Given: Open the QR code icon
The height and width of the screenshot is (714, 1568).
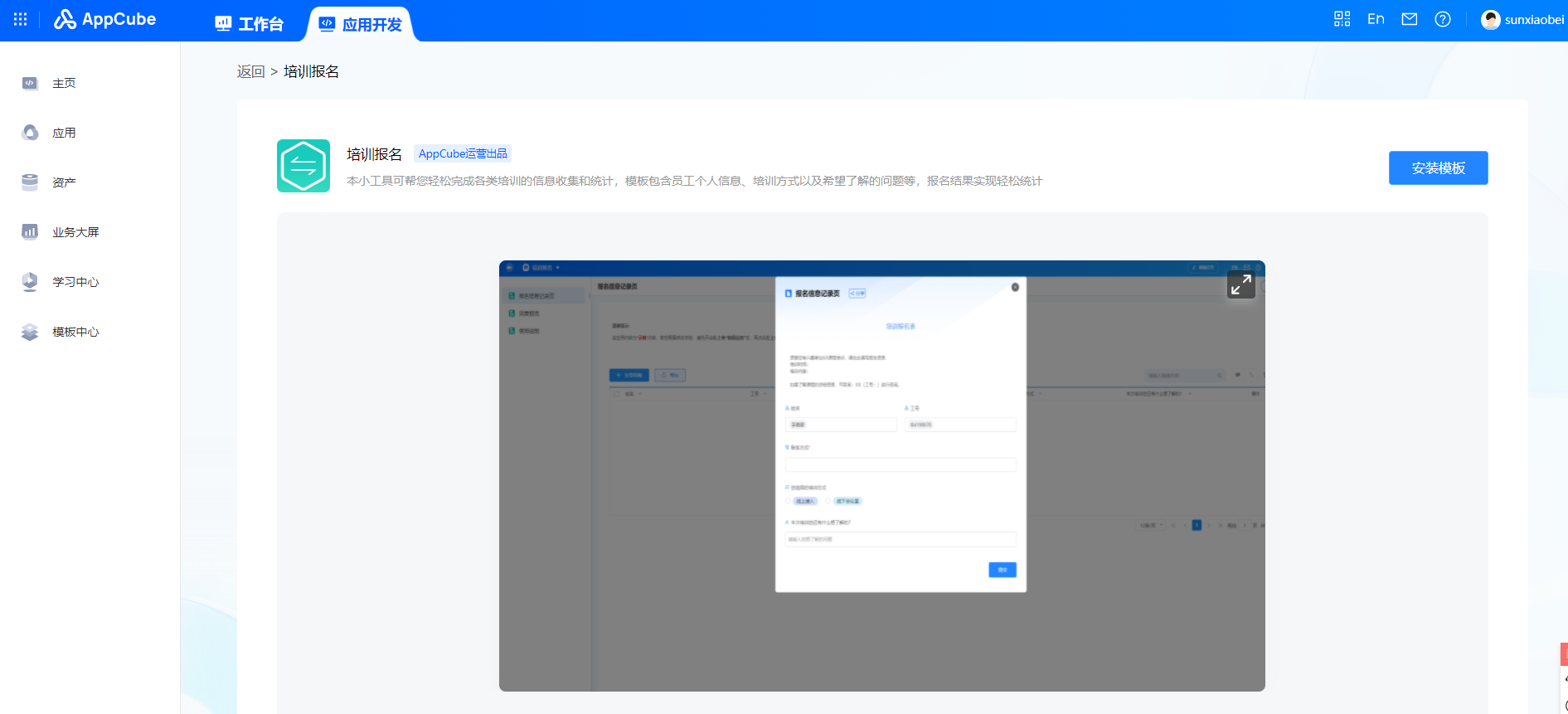Looking at the screenshot, I should (1342, 19).
